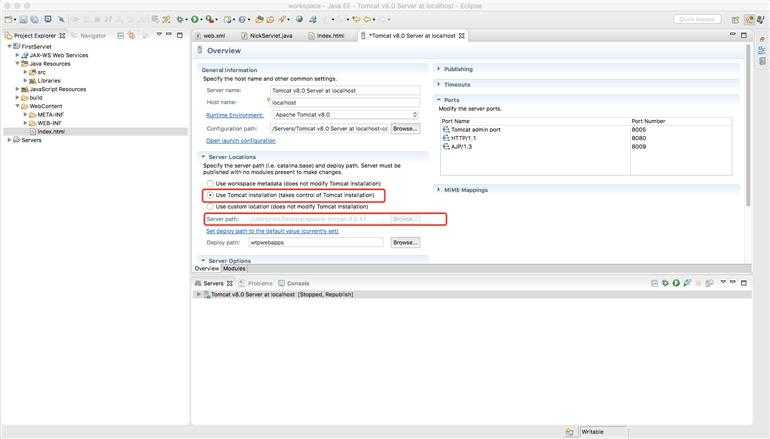This screenshot has width=770, height=439.
Task: Expand the Servers project tree node
Action: pos(9,140)
